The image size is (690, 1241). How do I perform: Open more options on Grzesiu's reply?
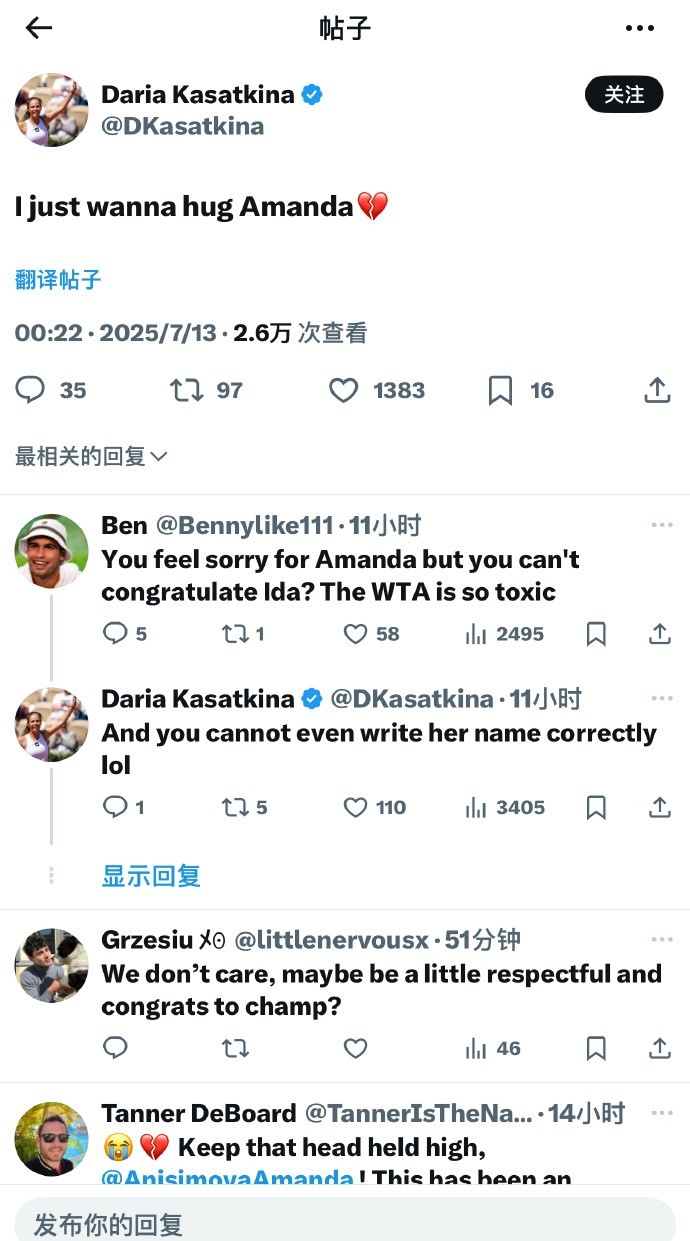click(x=661, y=940)
